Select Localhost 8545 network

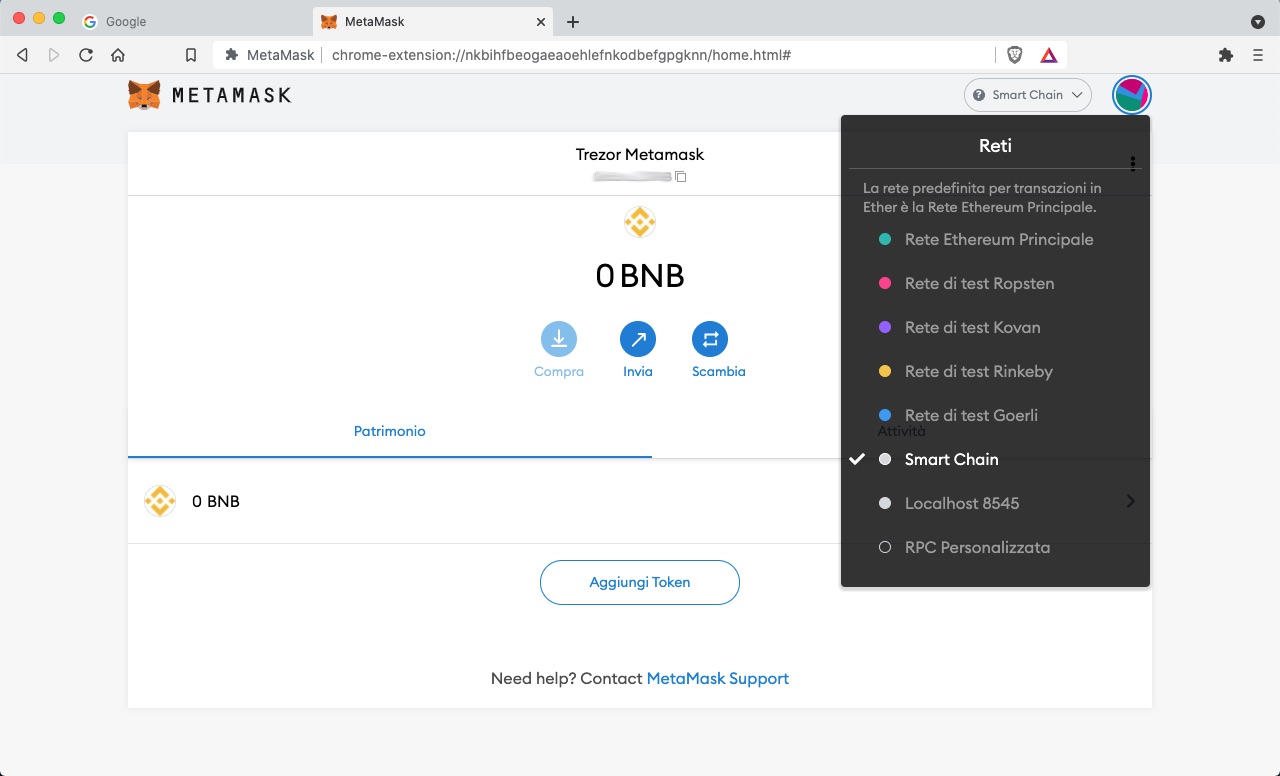point(995,503)
